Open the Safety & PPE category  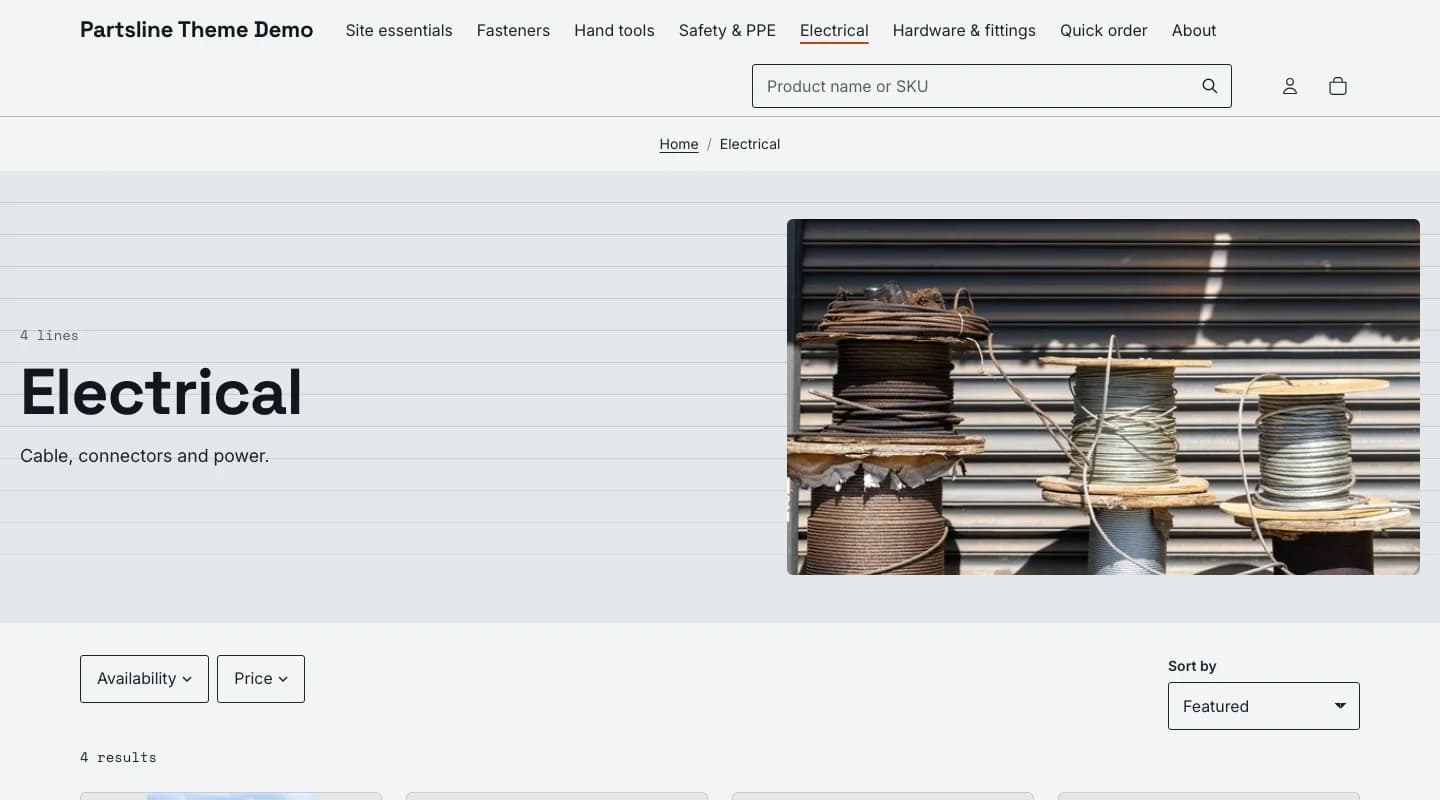[727, 31]
